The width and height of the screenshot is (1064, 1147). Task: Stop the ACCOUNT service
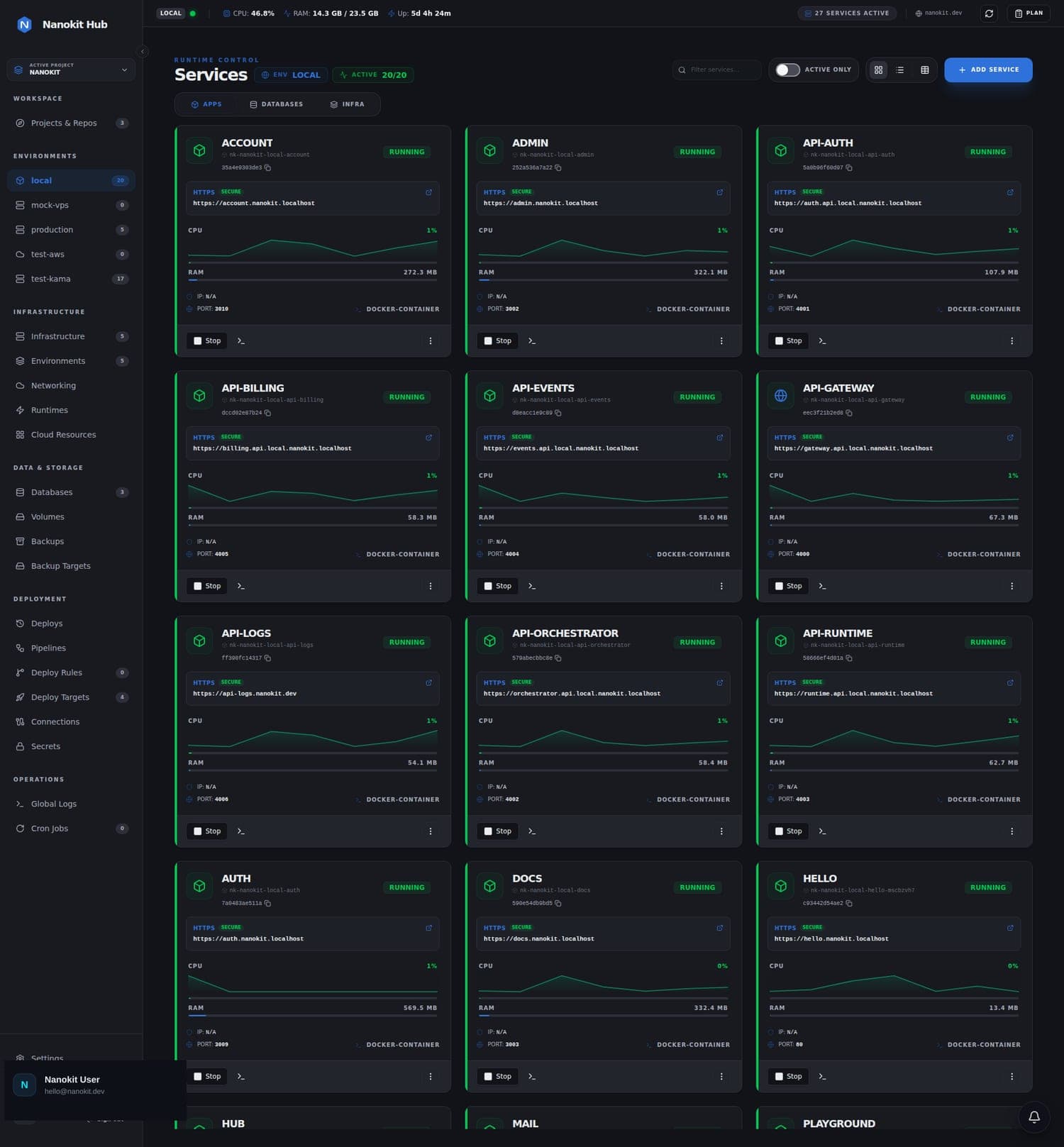[207, 341]
